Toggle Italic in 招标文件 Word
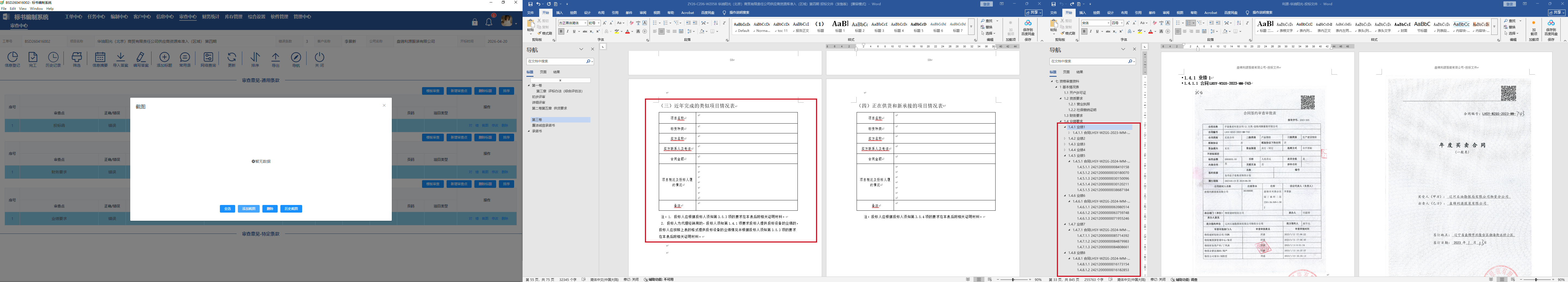 pos(567,32)
